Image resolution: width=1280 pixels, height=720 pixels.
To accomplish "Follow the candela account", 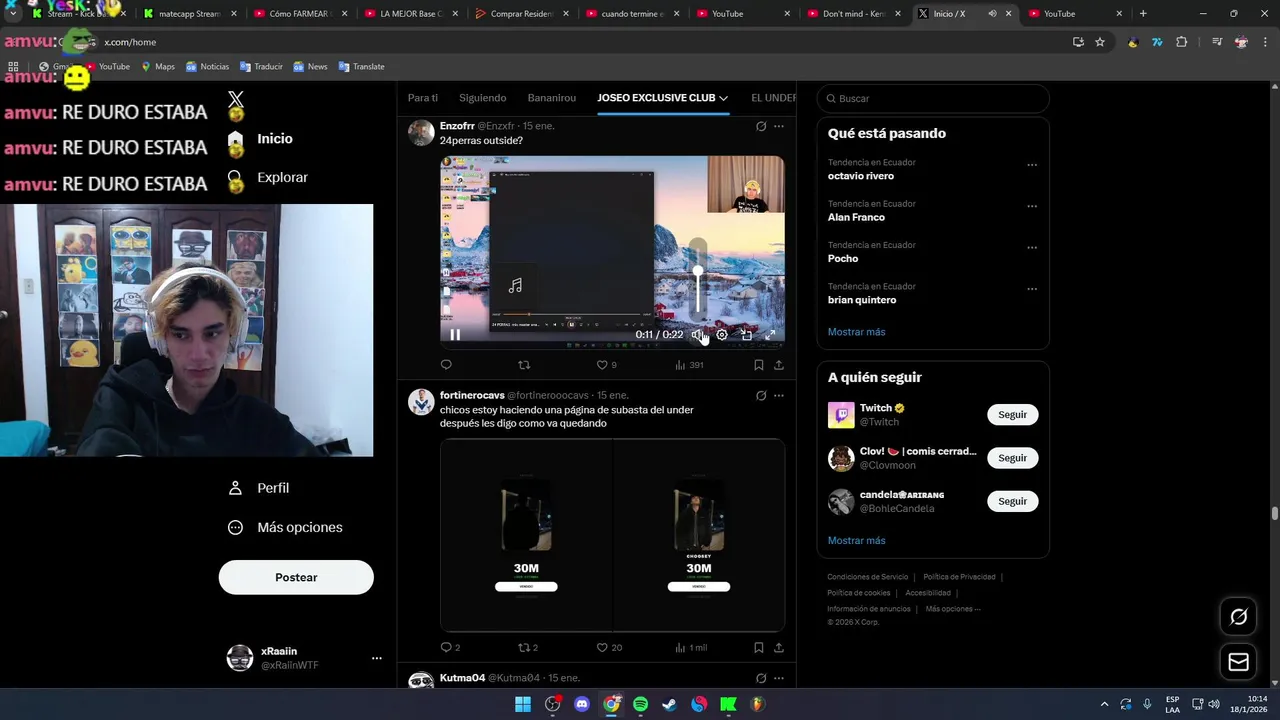I will [1012, 501].
